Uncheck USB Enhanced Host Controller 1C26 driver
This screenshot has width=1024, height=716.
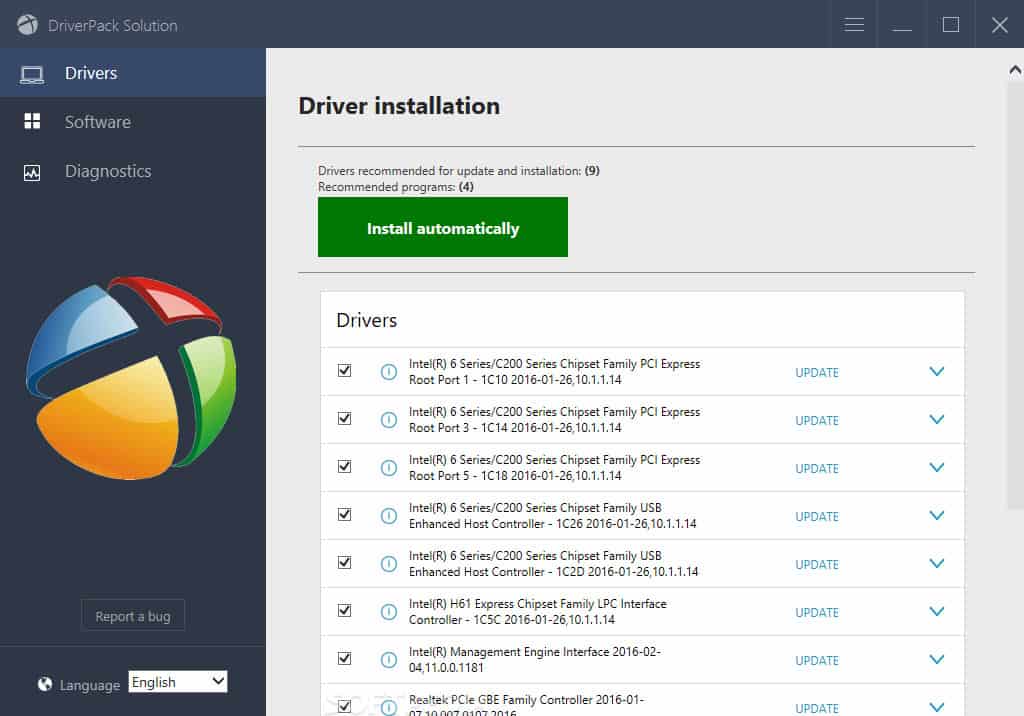344,514
